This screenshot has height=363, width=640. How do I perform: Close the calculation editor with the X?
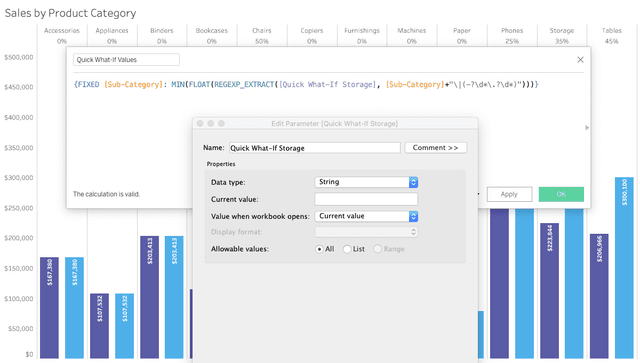580,60
